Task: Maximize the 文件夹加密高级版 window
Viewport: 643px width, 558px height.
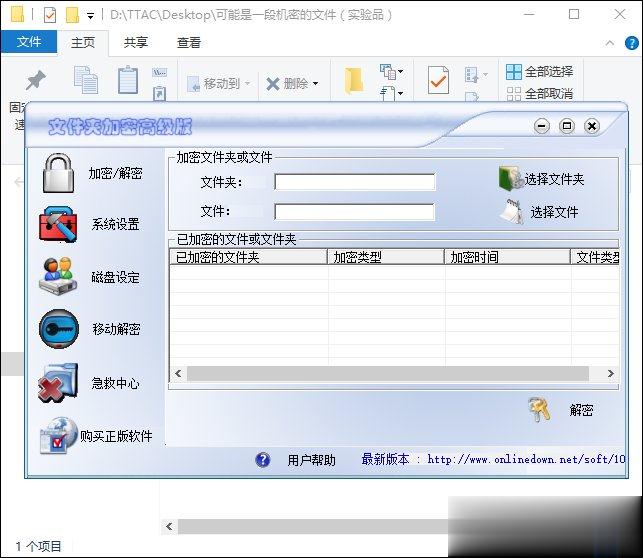Action: [x=567, y=126]
